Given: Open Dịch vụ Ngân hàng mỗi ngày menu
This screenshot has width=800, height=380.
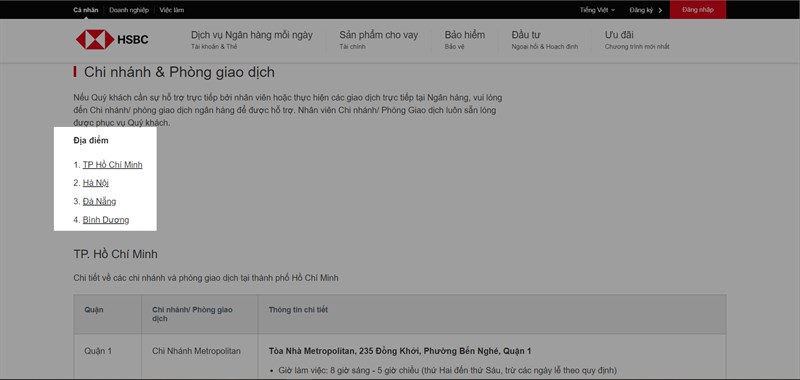Looking at the screenshot, I should pyautogui.click(x=252, y=39).
